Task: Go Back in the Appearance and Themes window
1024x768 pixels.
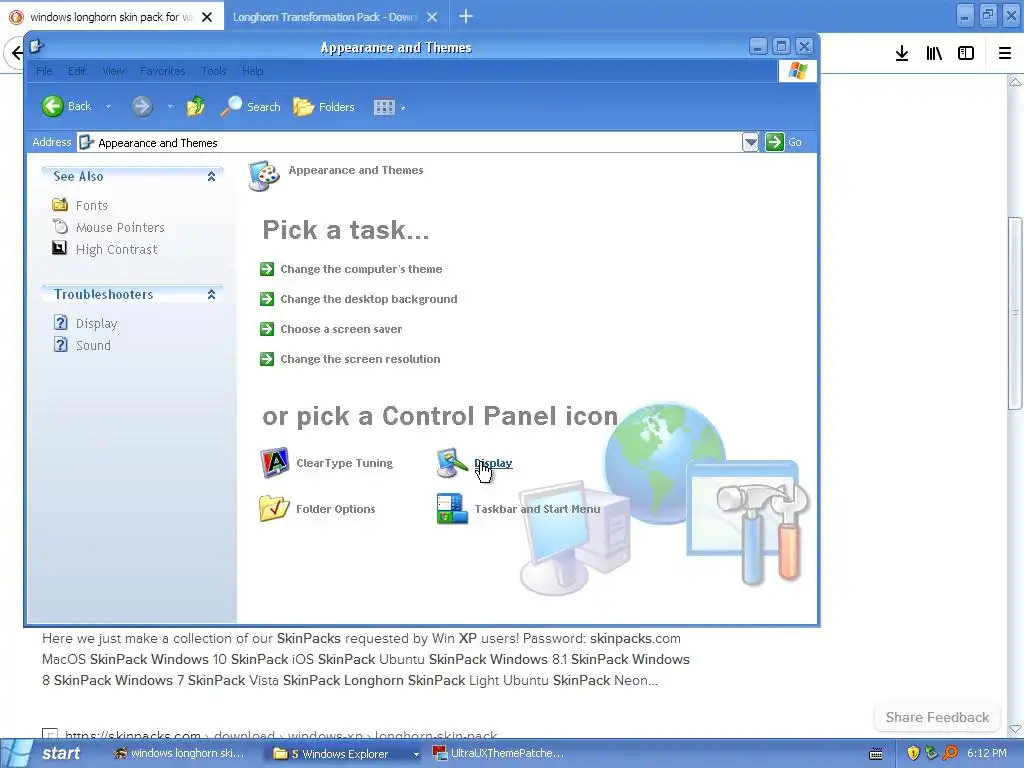Action: (x=67, y=106)
